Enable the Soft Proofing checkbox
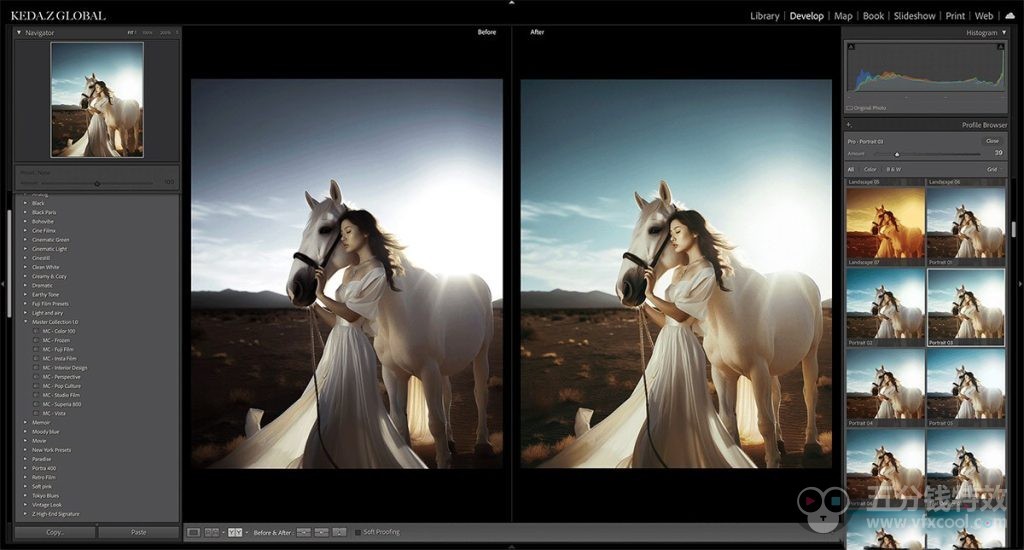This screenshot has width=1024, height=550. point(358,532)
